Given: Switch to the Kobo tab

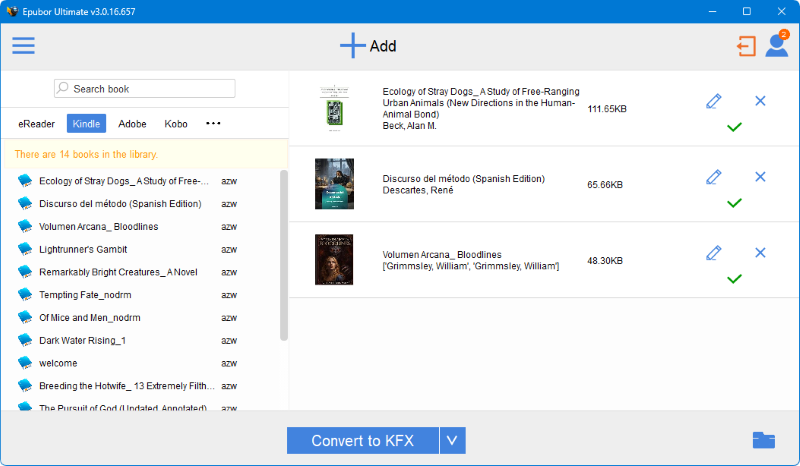Looking at the screenshot, I should pos(176,124).
